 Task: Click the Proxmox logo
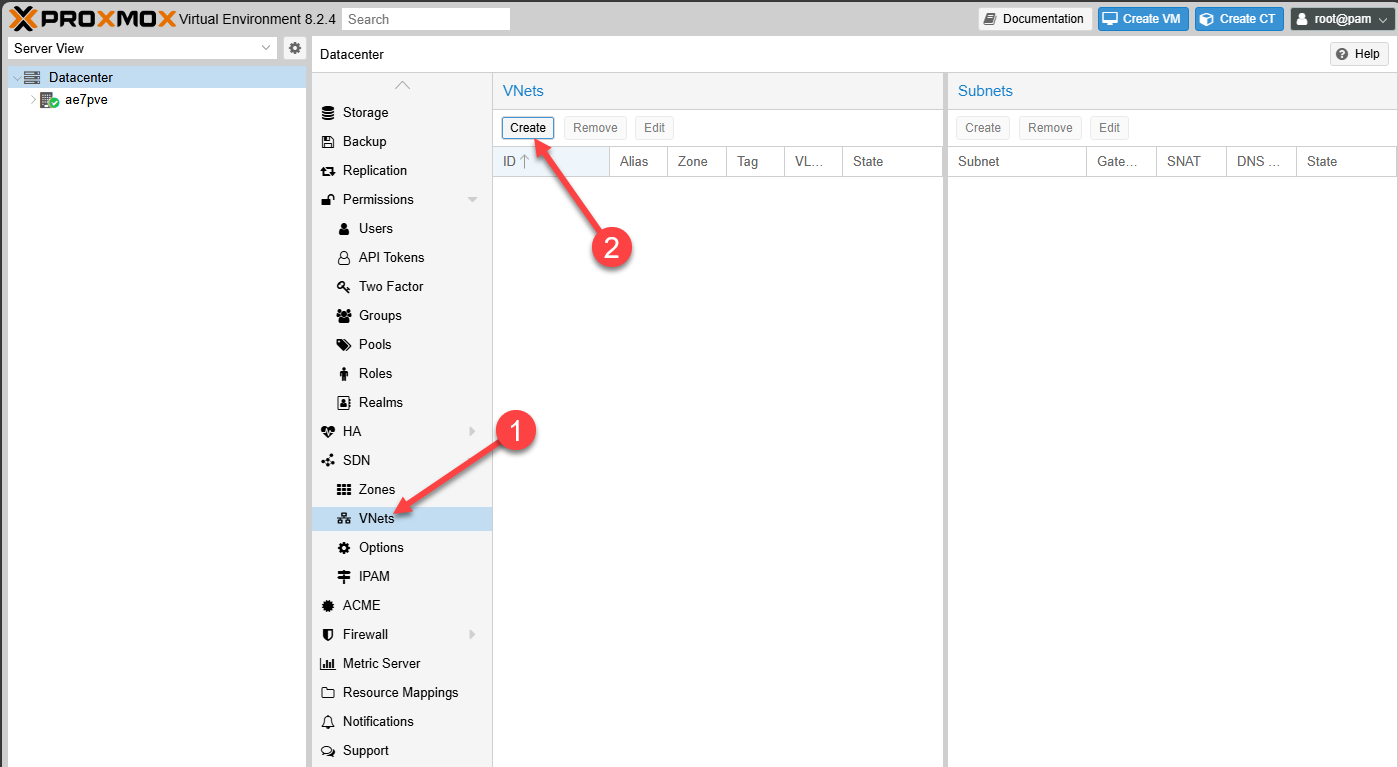point(93,19)
